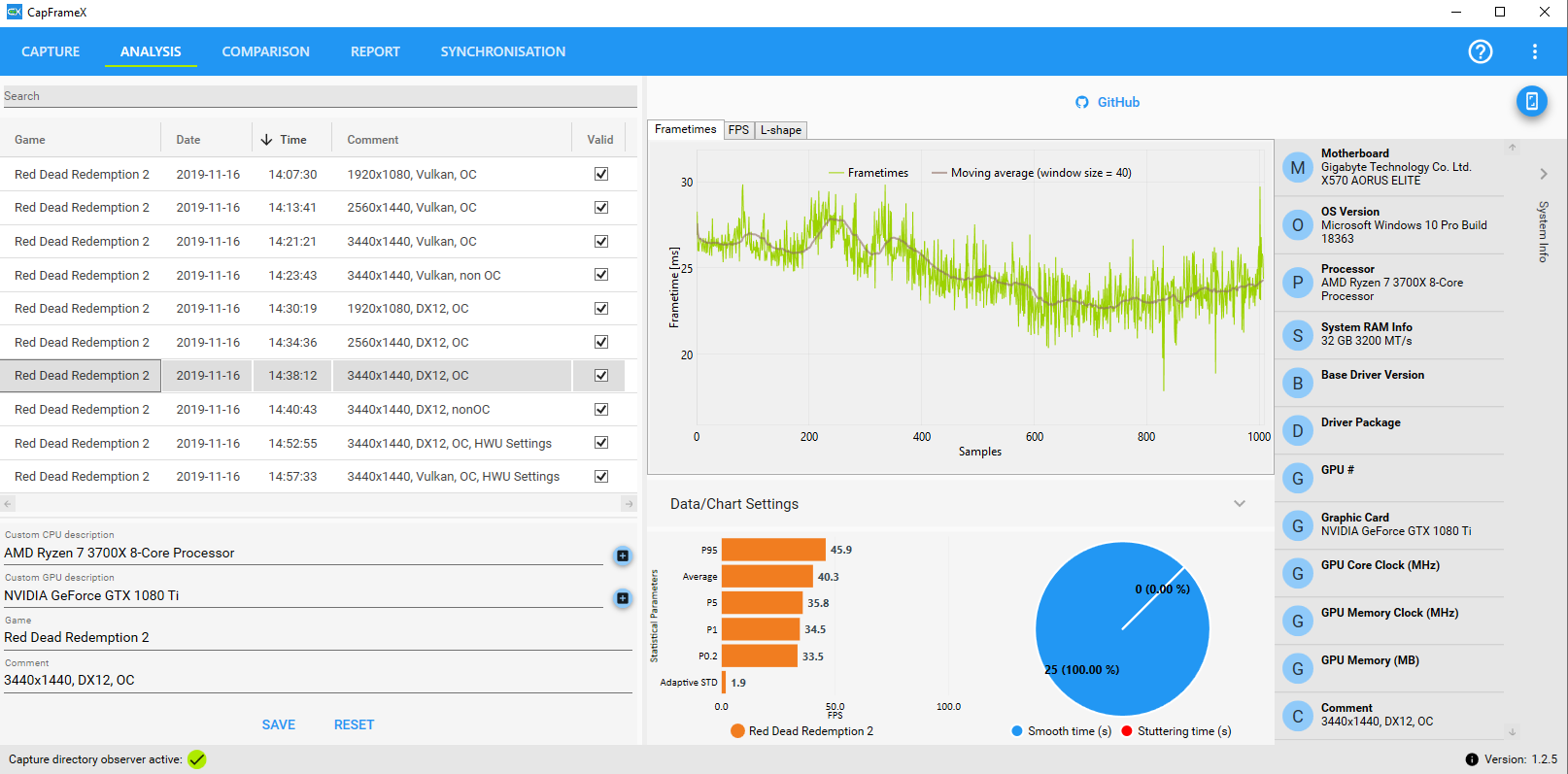Switch to the CAPTURE tab

click(x=51, y=51)
